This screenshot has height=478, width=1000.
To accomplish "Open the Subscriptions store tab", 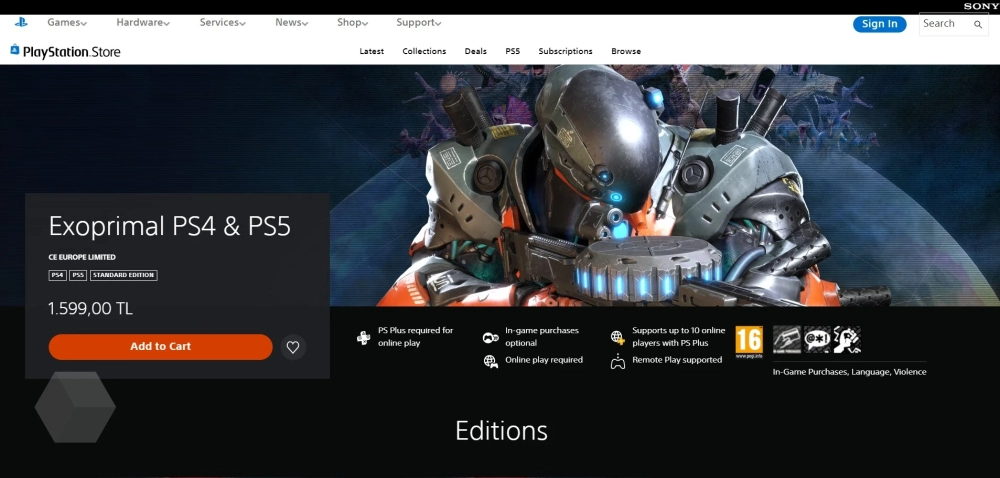I will (565, 51).
